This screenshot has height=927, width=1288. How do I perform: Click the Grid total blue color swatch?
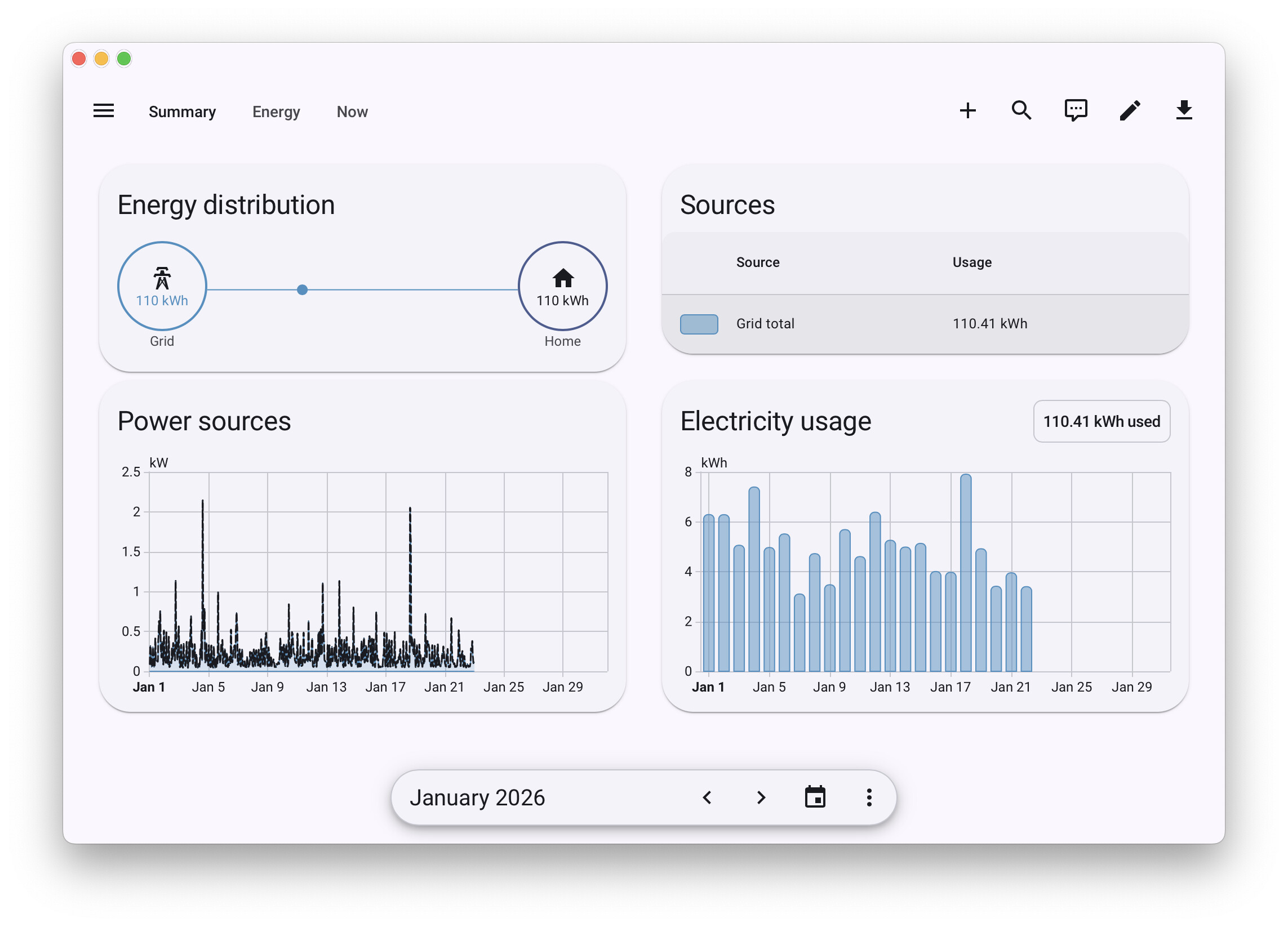699,324
